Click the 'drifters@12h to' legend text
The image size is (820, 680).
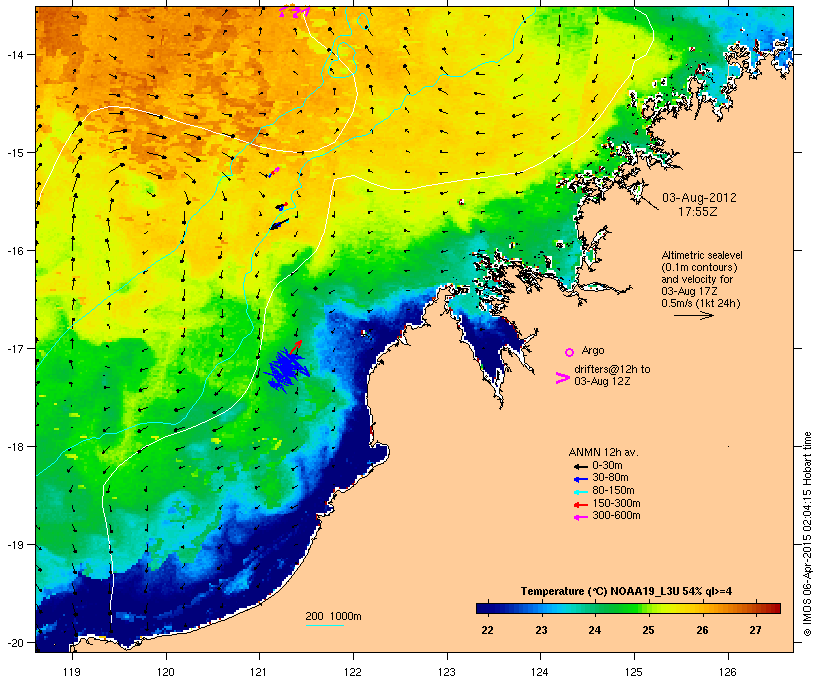[612, 369]
